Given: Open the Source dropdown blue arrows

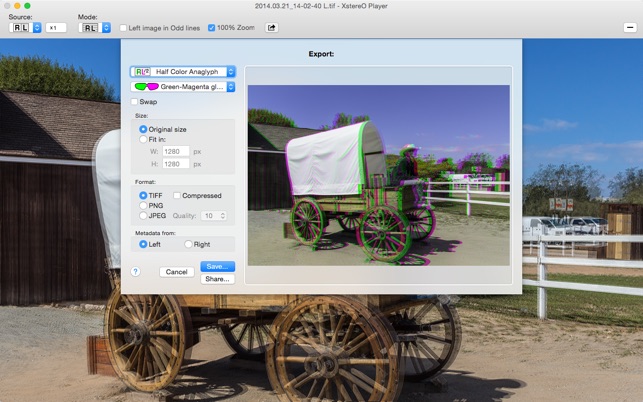Looking at the screenshot, I should [x=37, y=27].
